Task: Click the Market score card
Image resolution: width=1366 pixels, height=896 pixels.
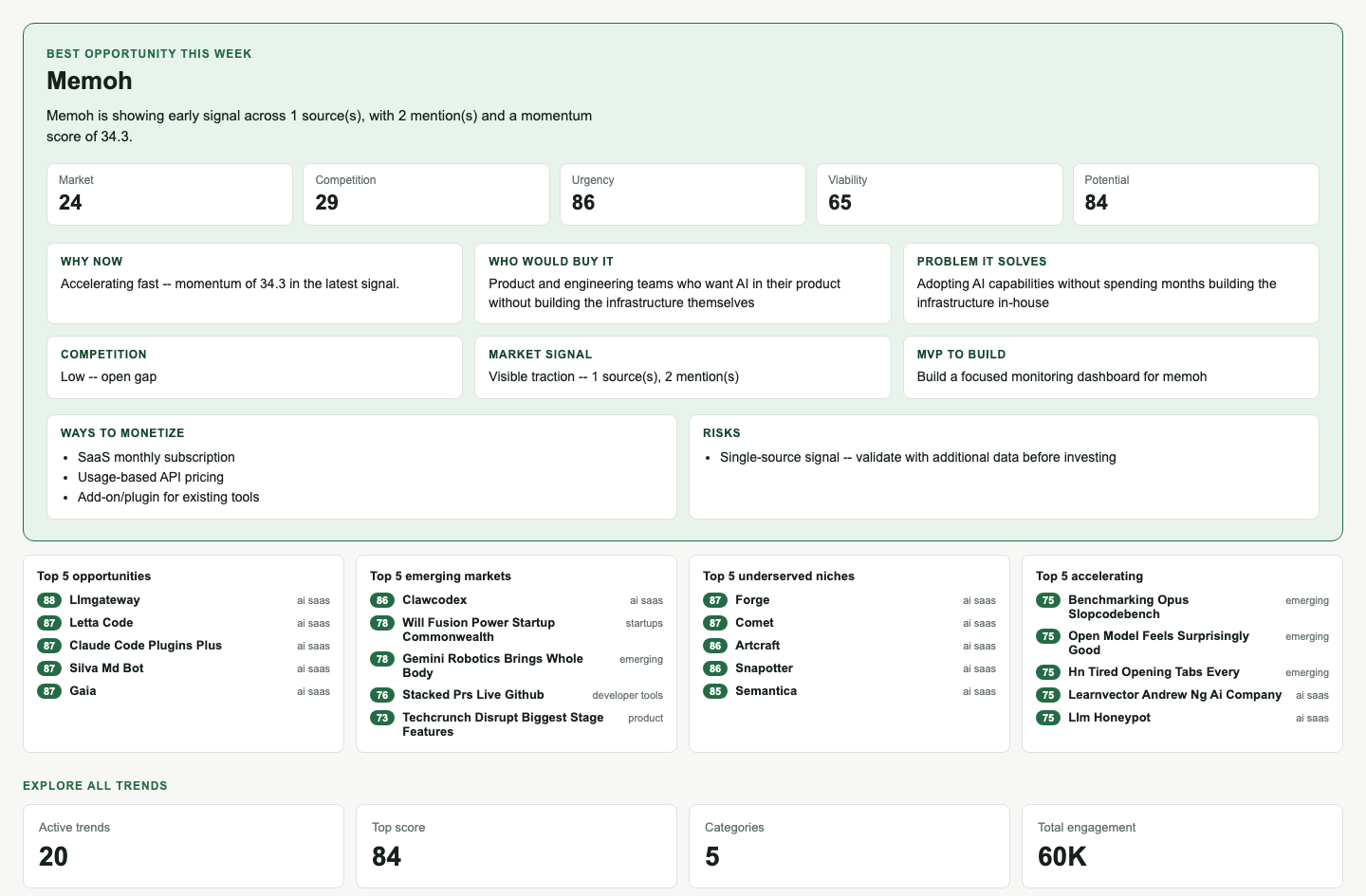Action: click(170, 194)
